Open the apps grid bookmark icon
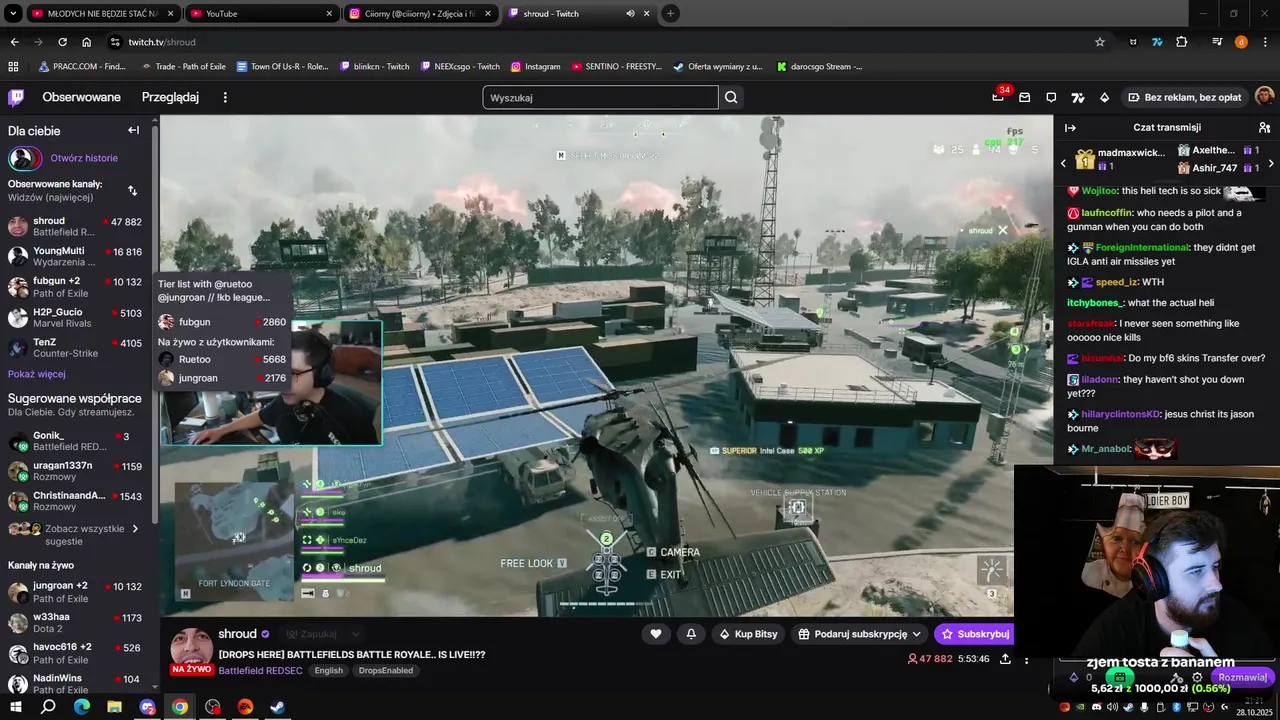1280x720 pixels. pyautogui.click(x=13, y=67)
